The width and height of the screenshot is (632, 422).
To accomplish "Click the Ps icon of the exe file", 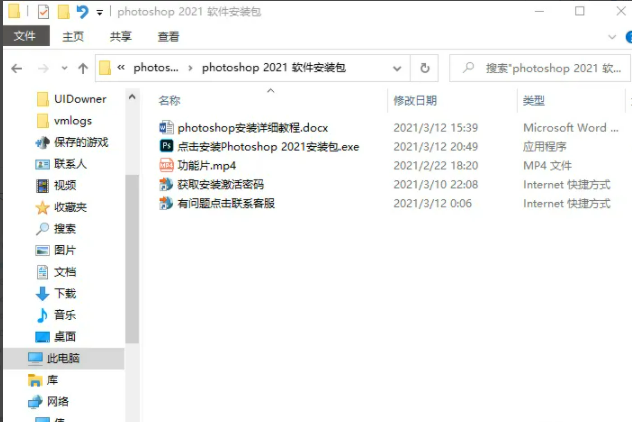I will click(x=166, y=146).
